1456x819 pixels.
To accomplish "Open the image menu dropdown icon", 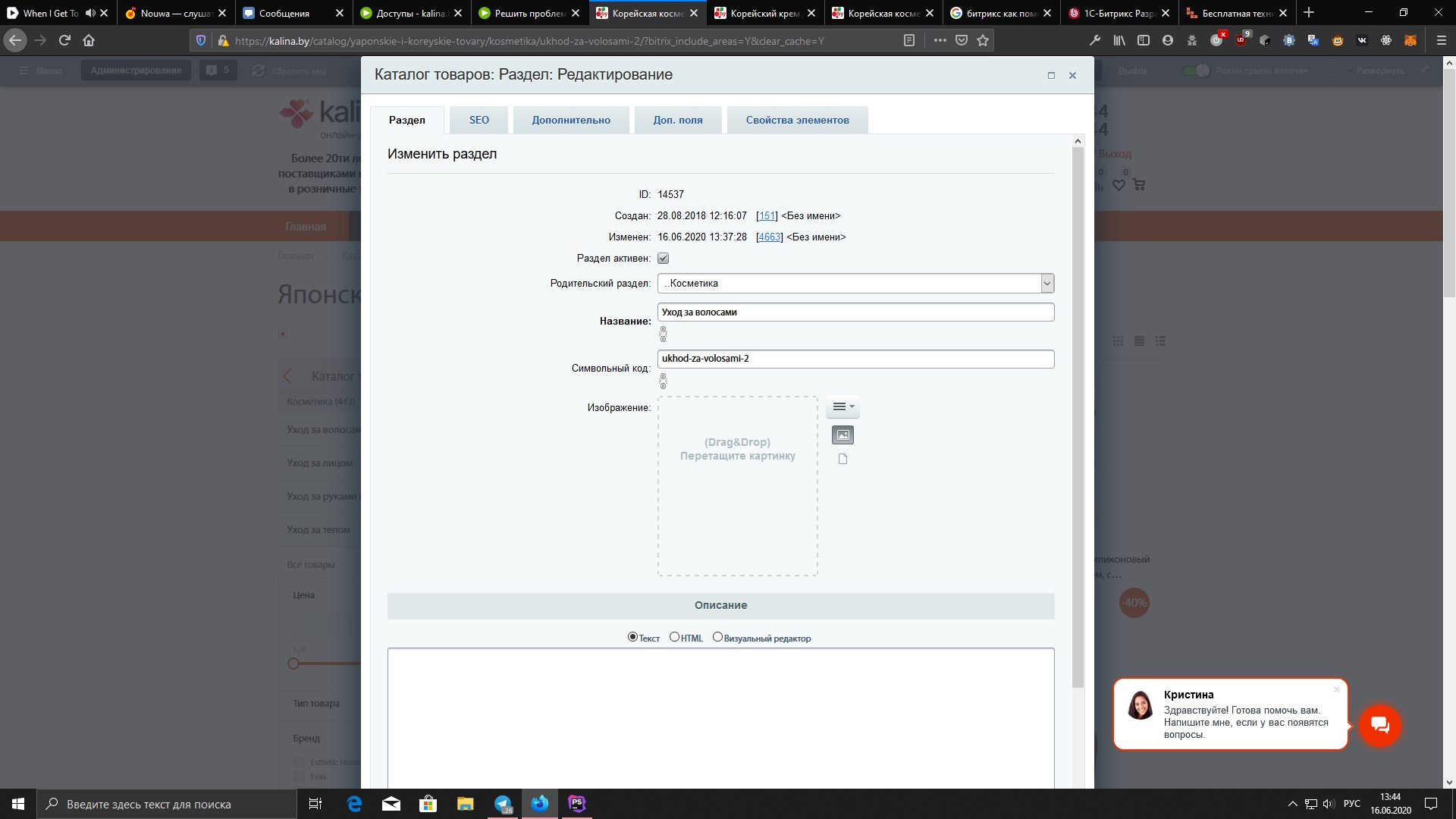I will coord(843,407).
